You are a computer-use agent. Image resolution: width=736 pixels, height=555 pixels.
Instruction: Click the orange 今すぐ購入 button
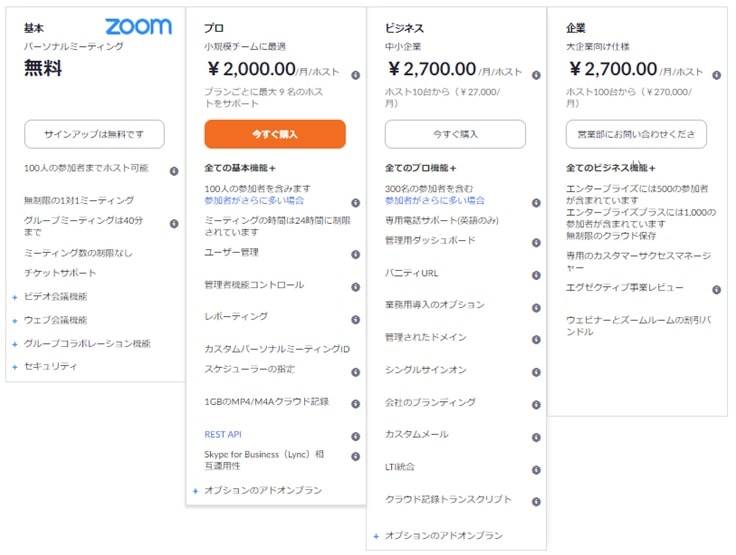(x=275, y=134)
